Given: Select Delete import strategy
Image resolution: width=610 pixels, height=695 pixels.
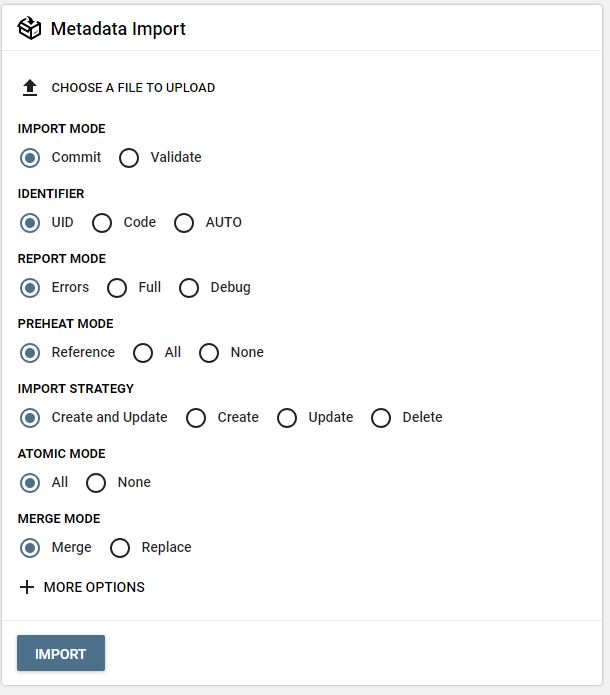Looking at the screenshot, I should (381, 418).
